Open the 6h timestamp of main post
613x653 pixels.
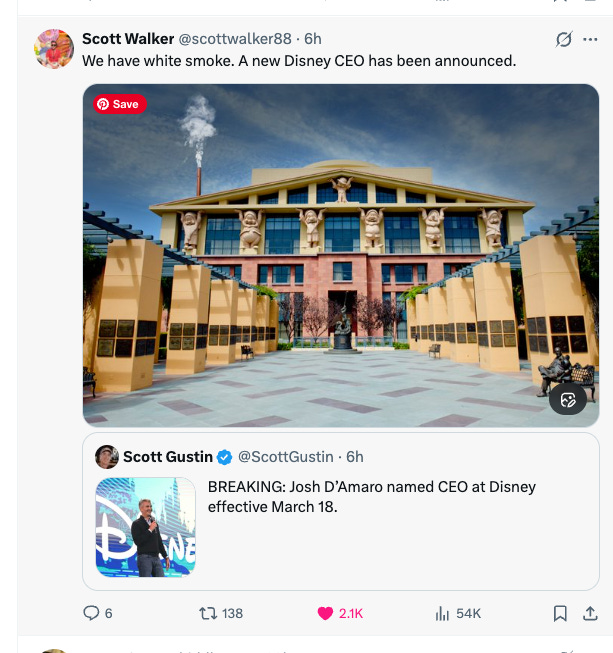[313, 39]
